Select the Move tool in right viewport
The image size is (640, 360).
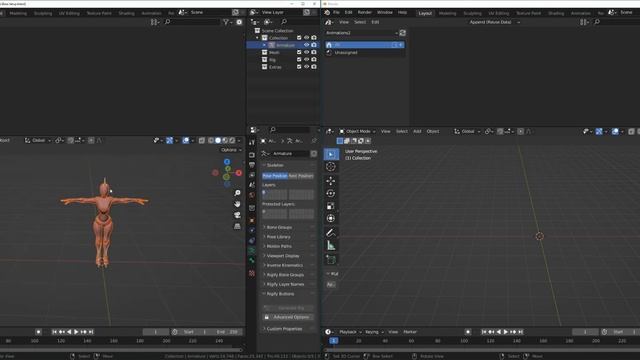[x=331, y=181]
